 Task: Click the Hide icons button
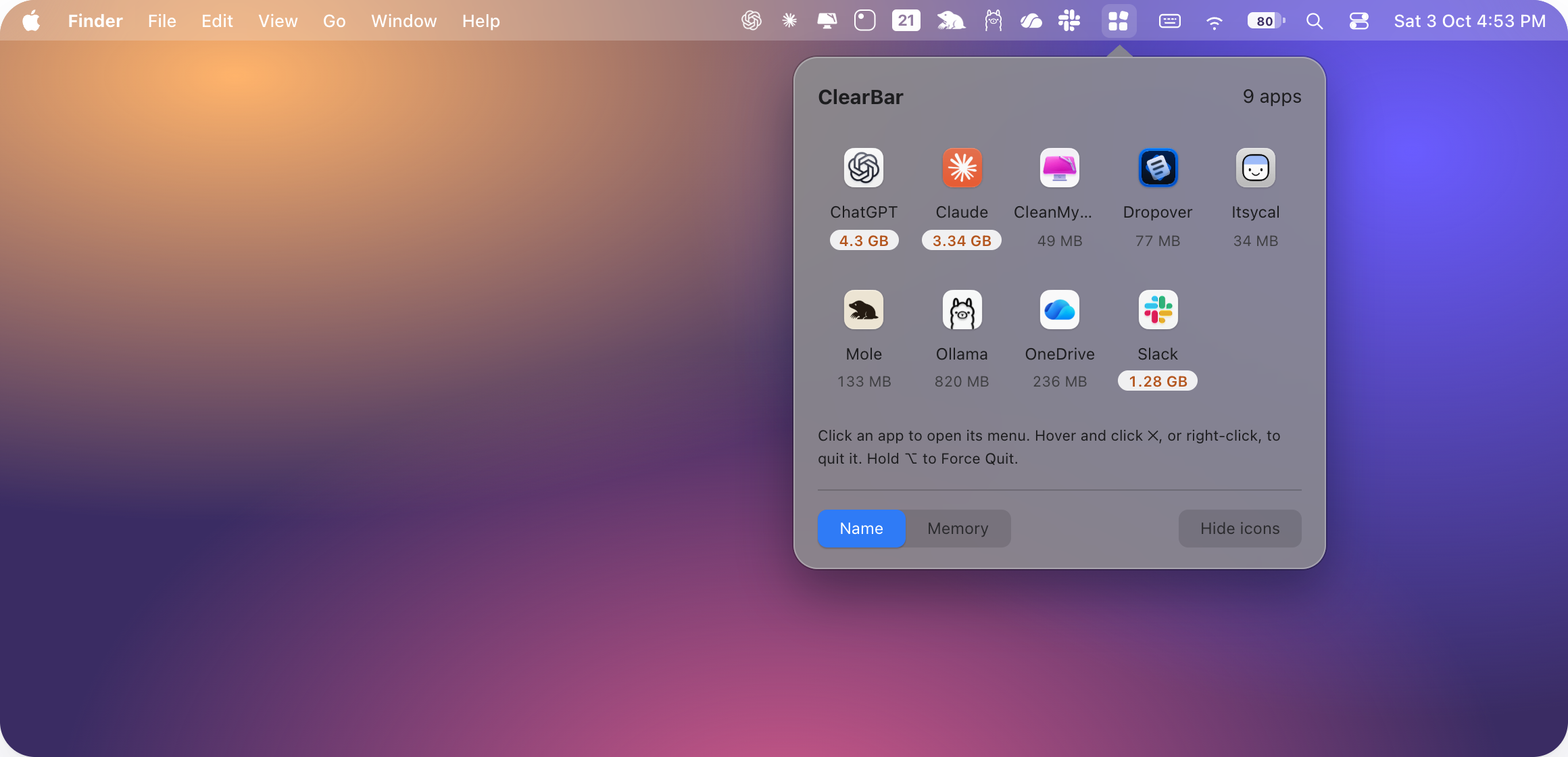click(x=1240, y=529)
